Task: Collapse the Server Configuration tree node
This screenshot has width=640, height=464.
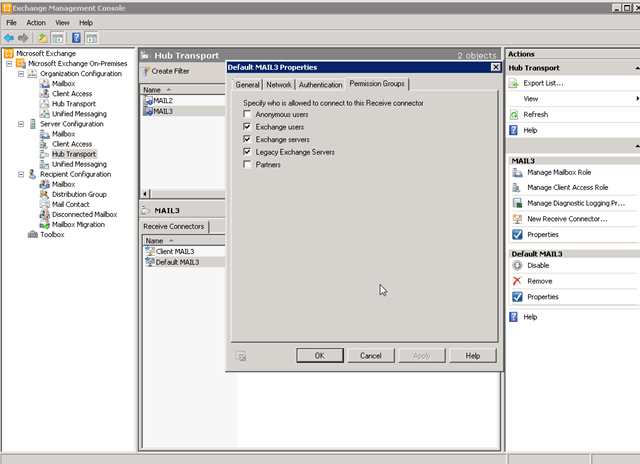Action: [x=21, y=124]
